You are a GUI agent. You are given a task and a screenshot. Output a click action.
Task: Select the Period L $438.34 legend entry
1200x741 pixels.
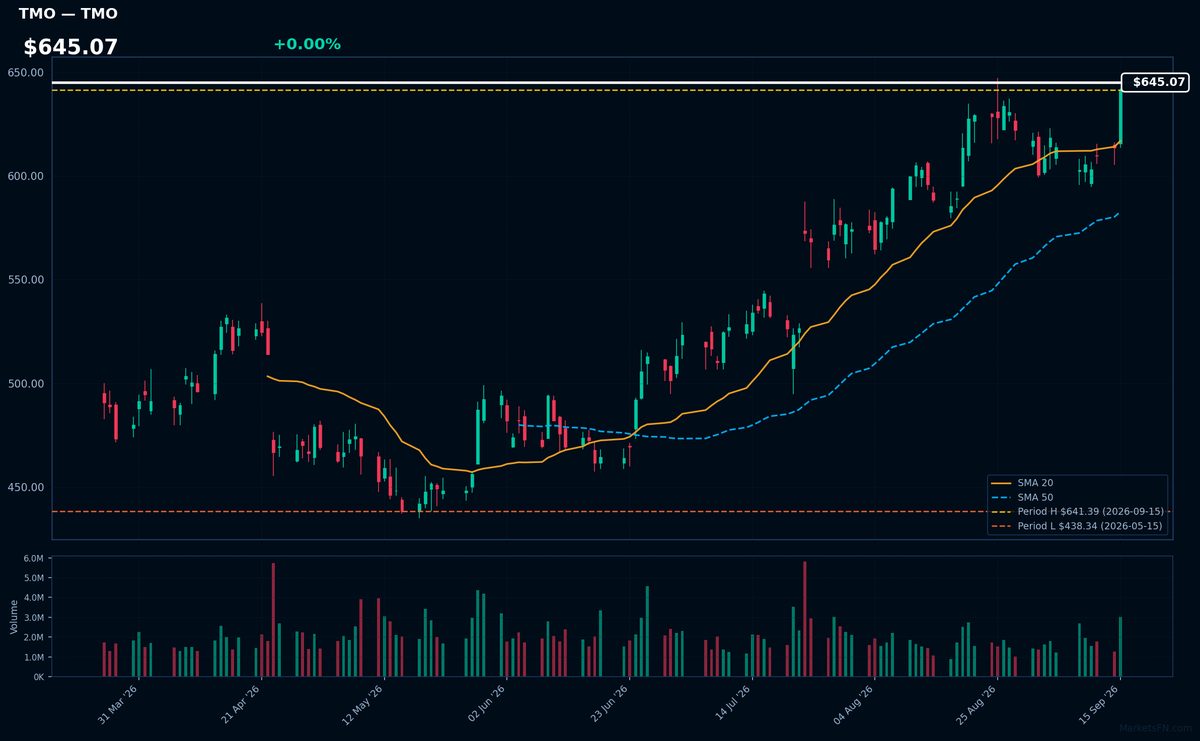[1077, 526]
